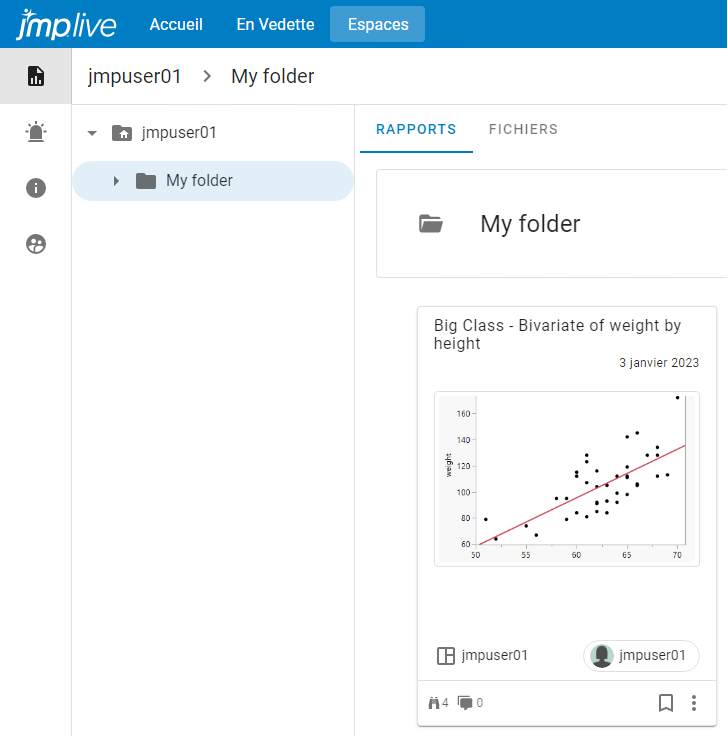Open the groups icon in left sidebar

pyautogui.click(x=36, y=244)
